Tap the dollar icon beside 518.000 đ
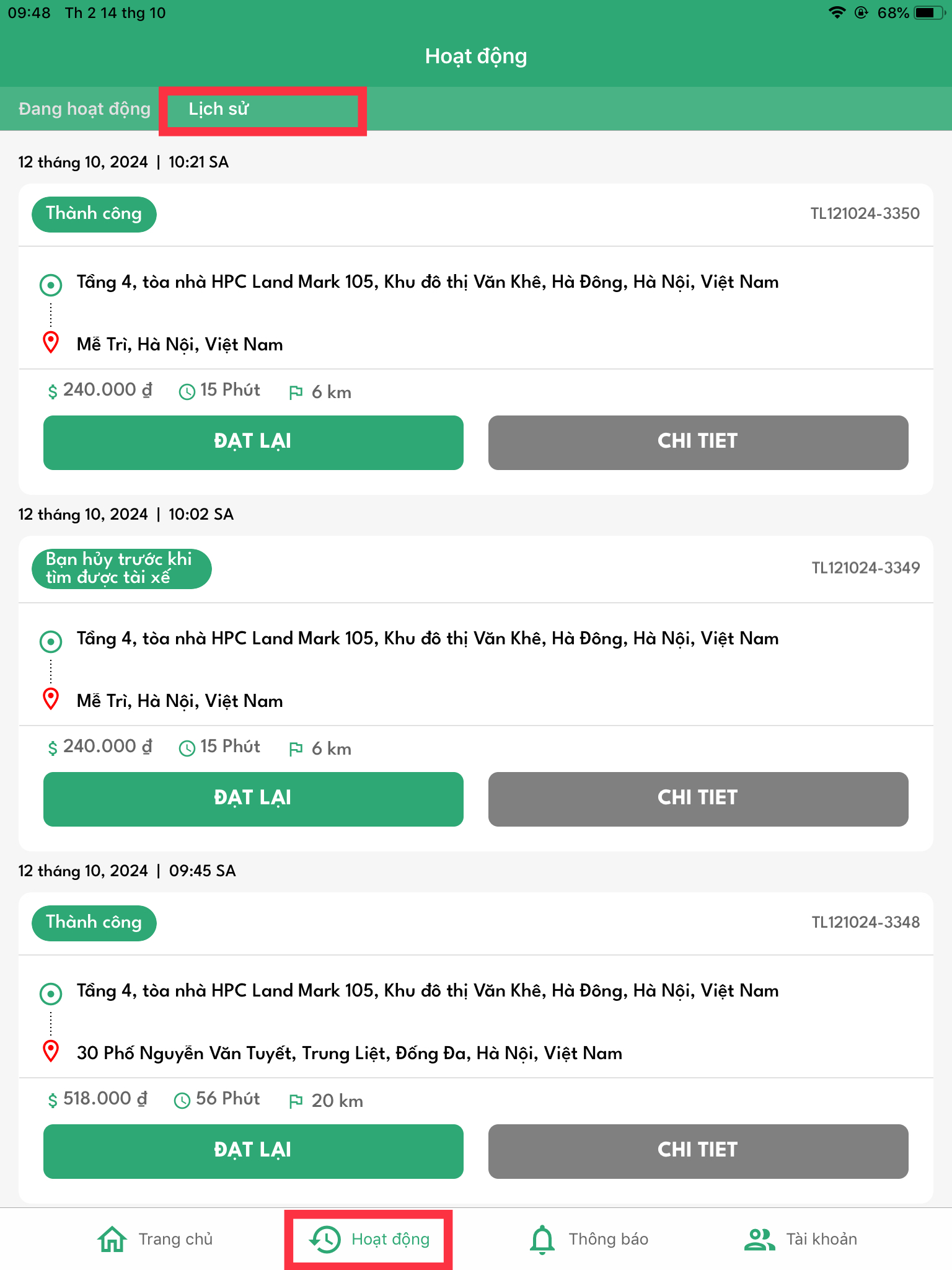The height and width of the screenshot is (1270, 952). [53, 1100]
